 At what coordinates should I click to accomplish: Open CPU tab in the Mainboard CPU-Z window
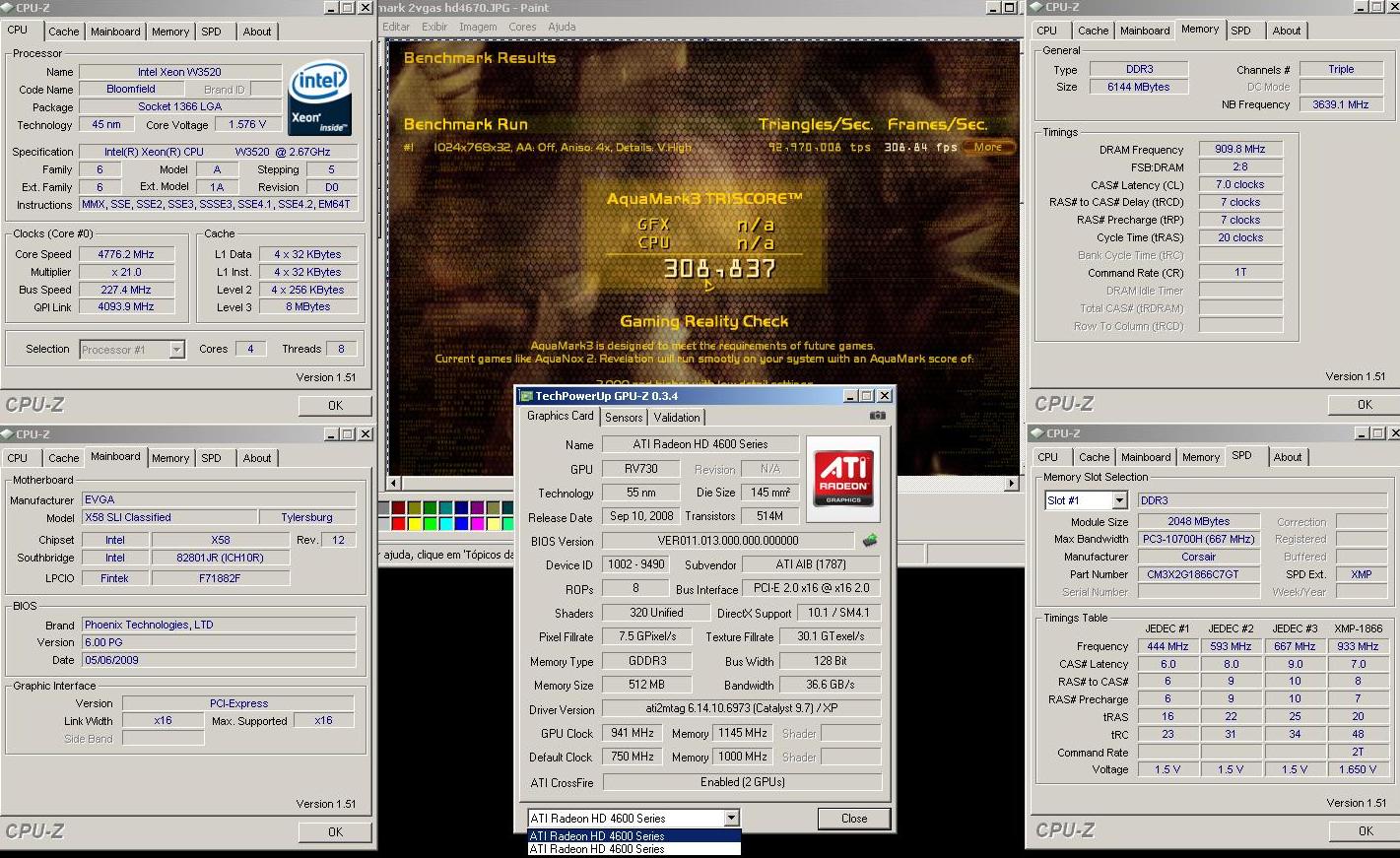18,458
